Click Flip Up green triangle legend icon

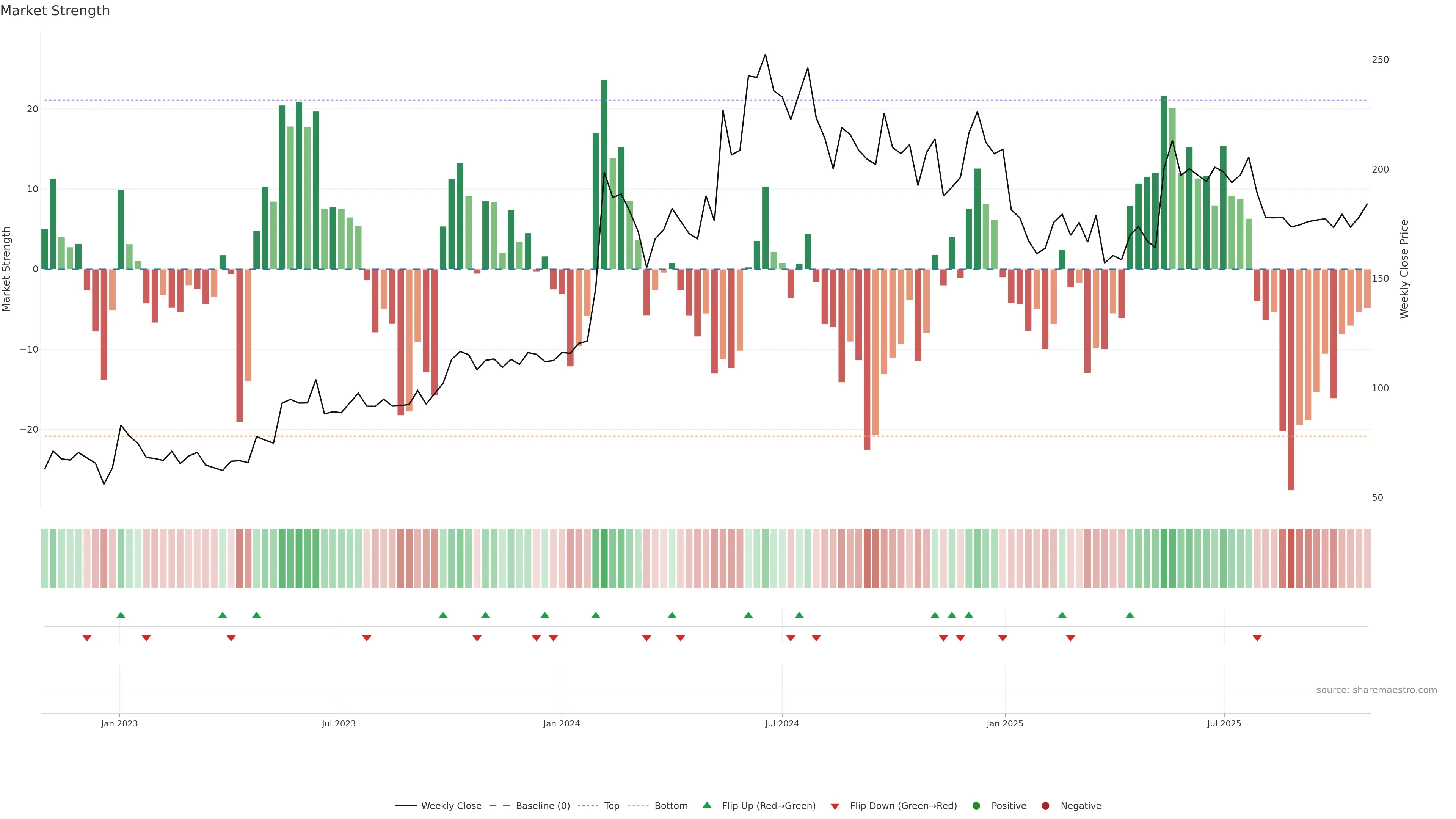point(706,805)
